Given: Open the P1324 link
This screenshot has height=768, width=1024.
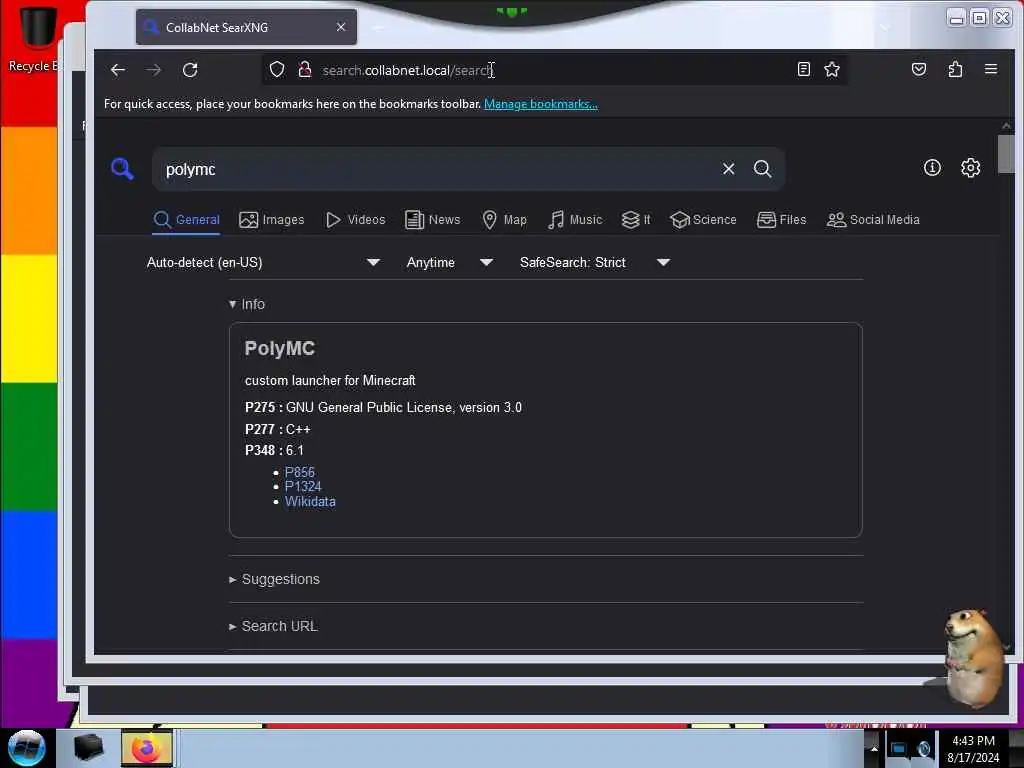Looking at the screenshot, I should tap(303, 487).
